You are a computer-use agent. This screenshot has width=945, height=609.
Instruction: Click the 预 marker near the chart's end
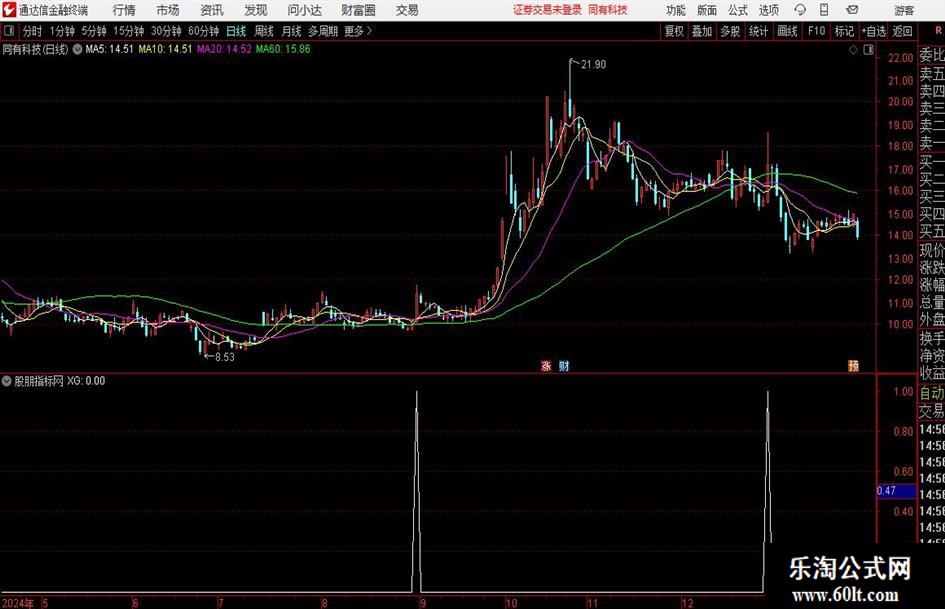(x=853, y=365)
